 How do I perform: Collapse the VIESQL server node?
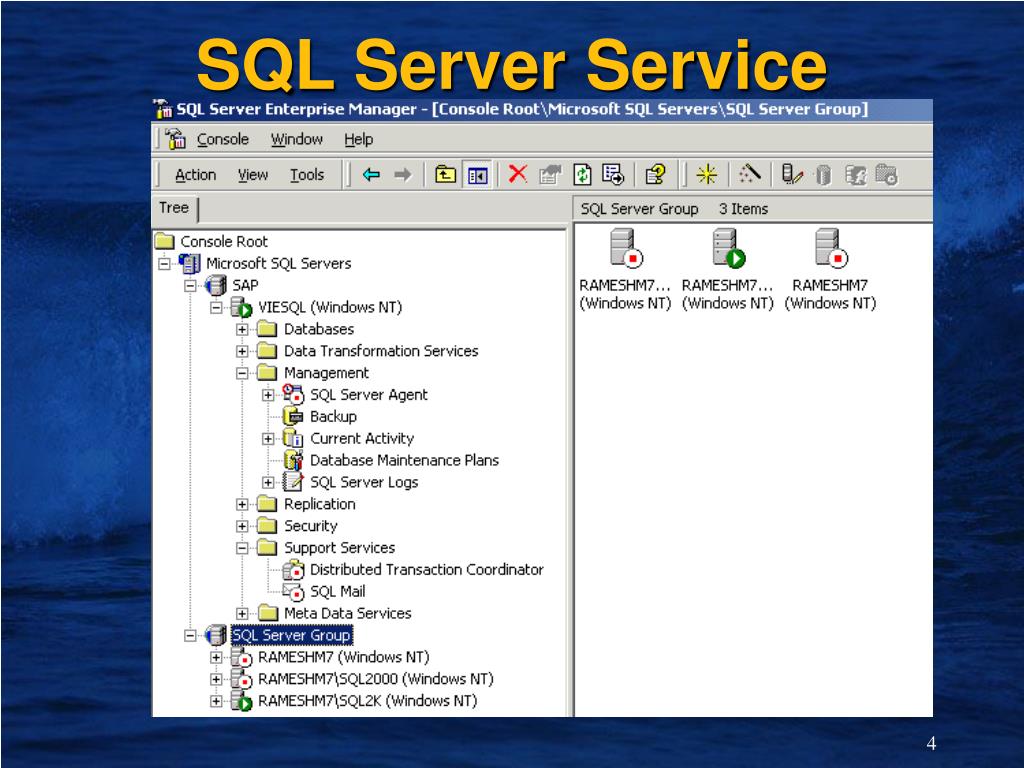tap(216, 308)
